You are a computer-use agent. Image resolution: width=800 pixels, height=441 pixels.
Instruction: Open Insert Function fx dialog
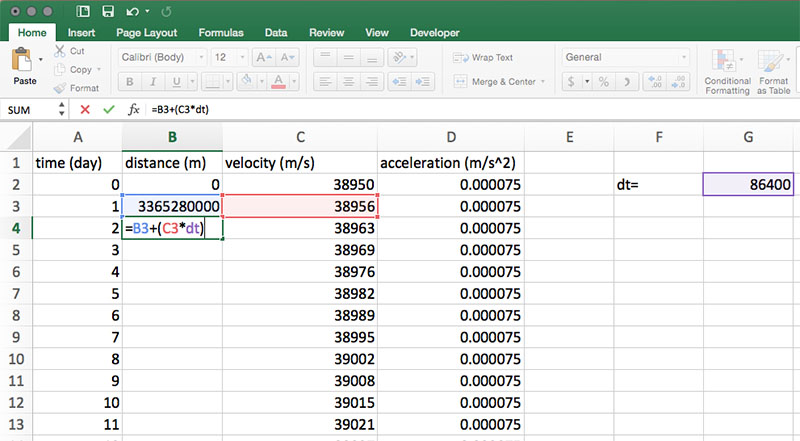pos(133,109)
